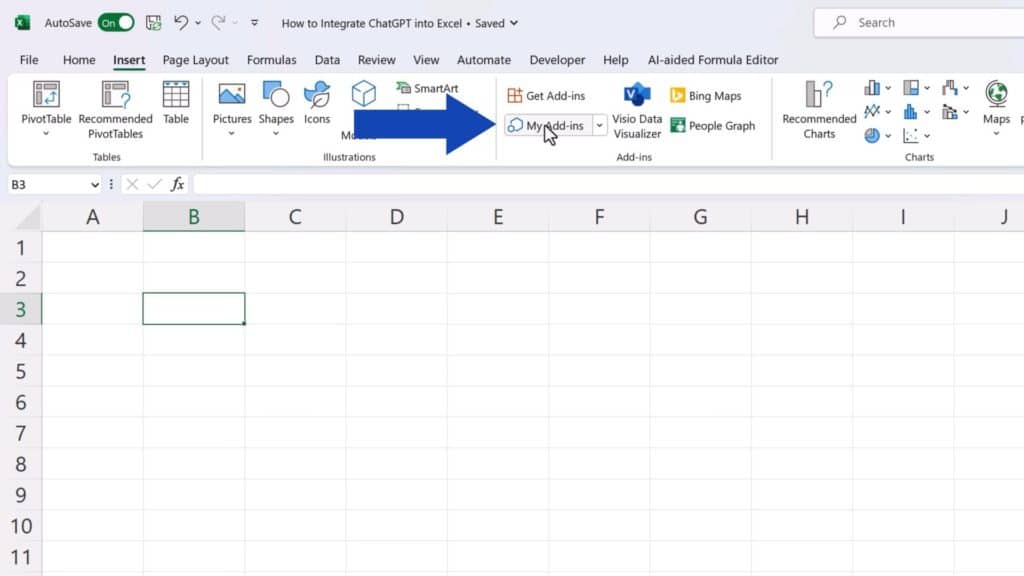Switch to the Developer tab
1024x576 pixels.
point(557,59)
